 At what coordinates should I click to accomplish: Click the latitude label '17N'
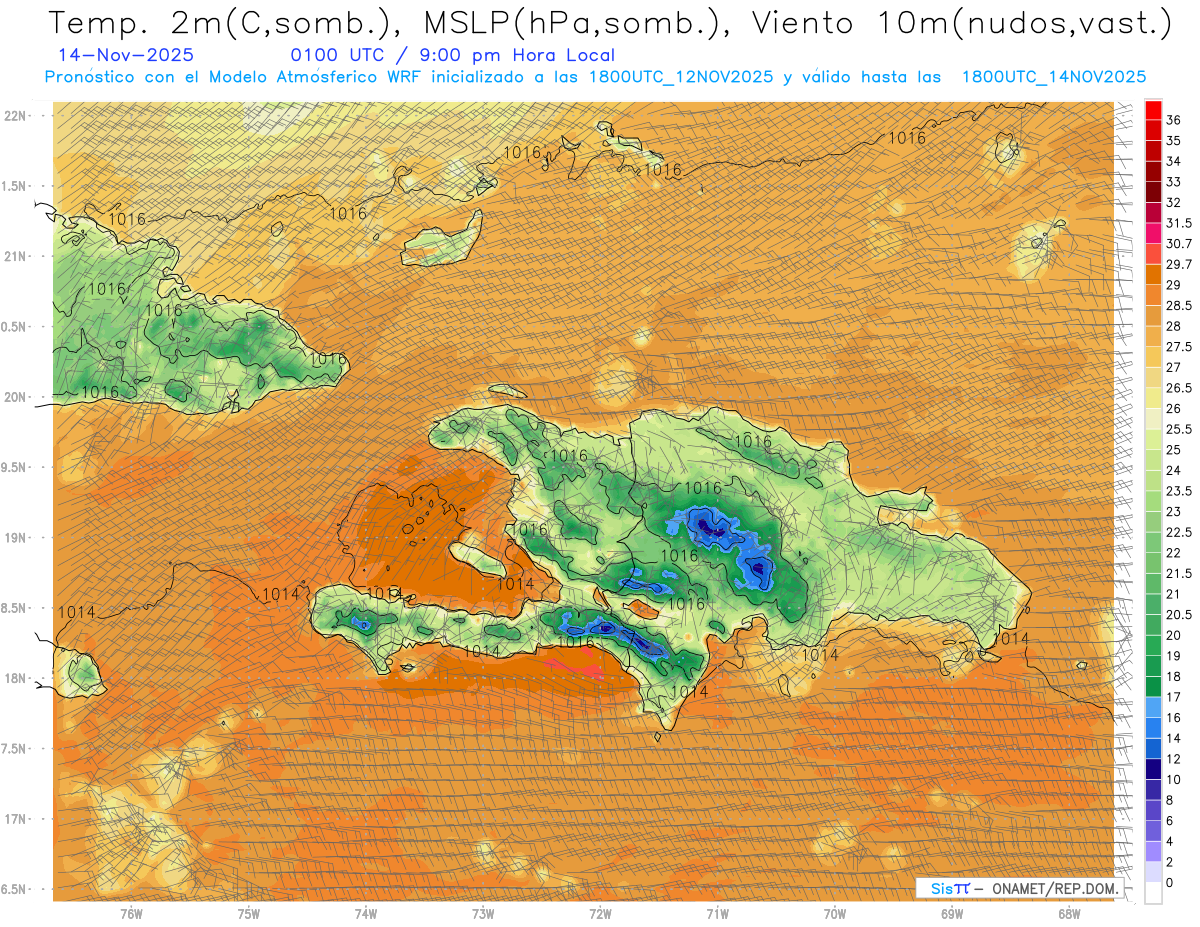tap(17, 819)
